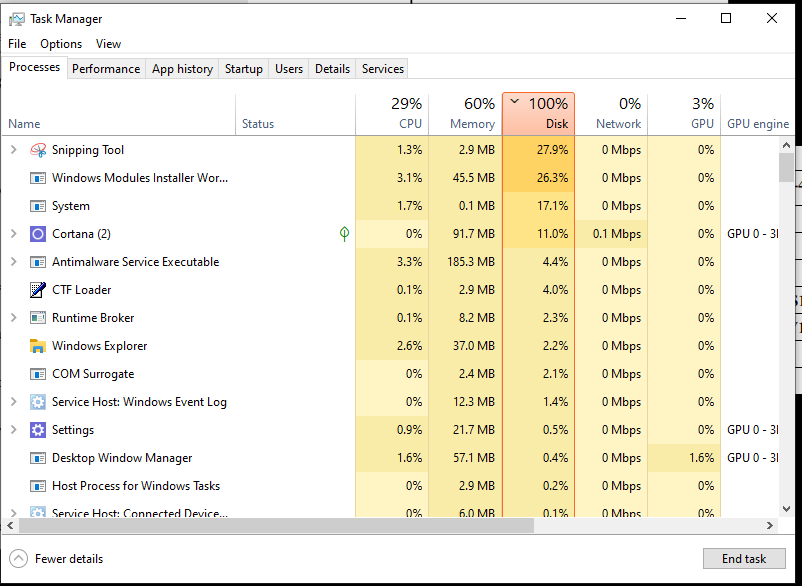Click the Service Host Windows Event Log gear icon
Screen dimensions: 802x586
click(x=38, y=402)
